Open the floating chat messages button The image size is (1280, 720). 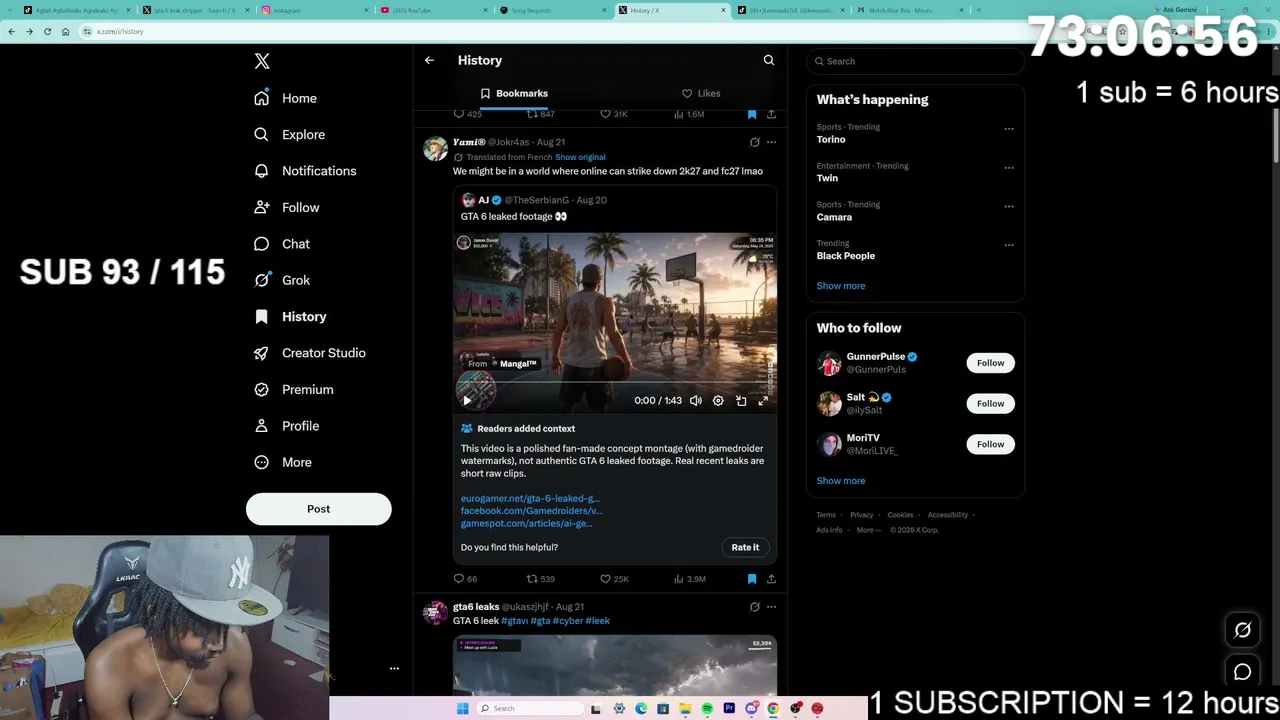(1243, 672)
